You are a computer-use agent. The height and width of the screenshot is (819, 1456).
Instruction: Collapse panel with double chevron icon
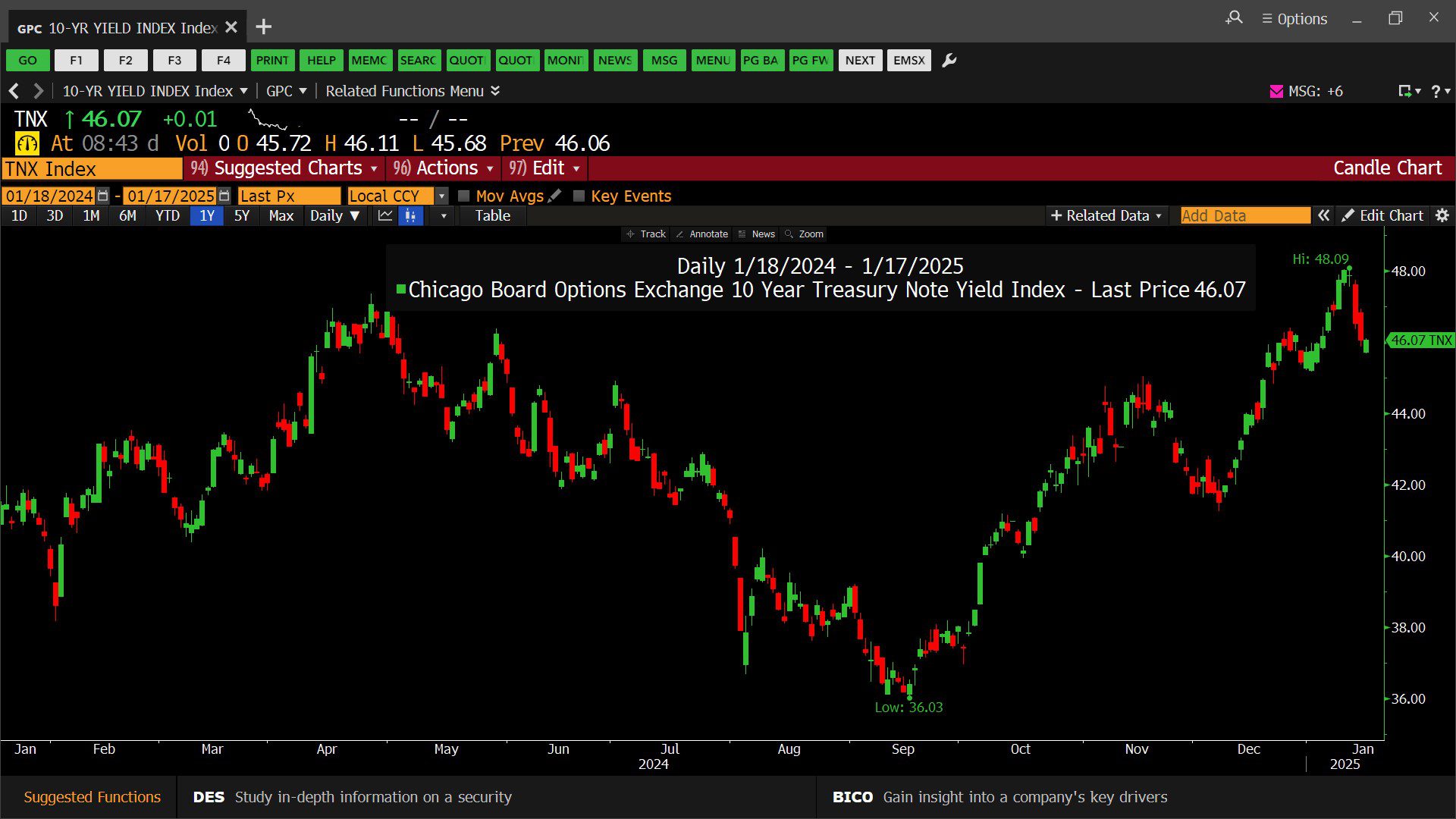(1323, 215)
